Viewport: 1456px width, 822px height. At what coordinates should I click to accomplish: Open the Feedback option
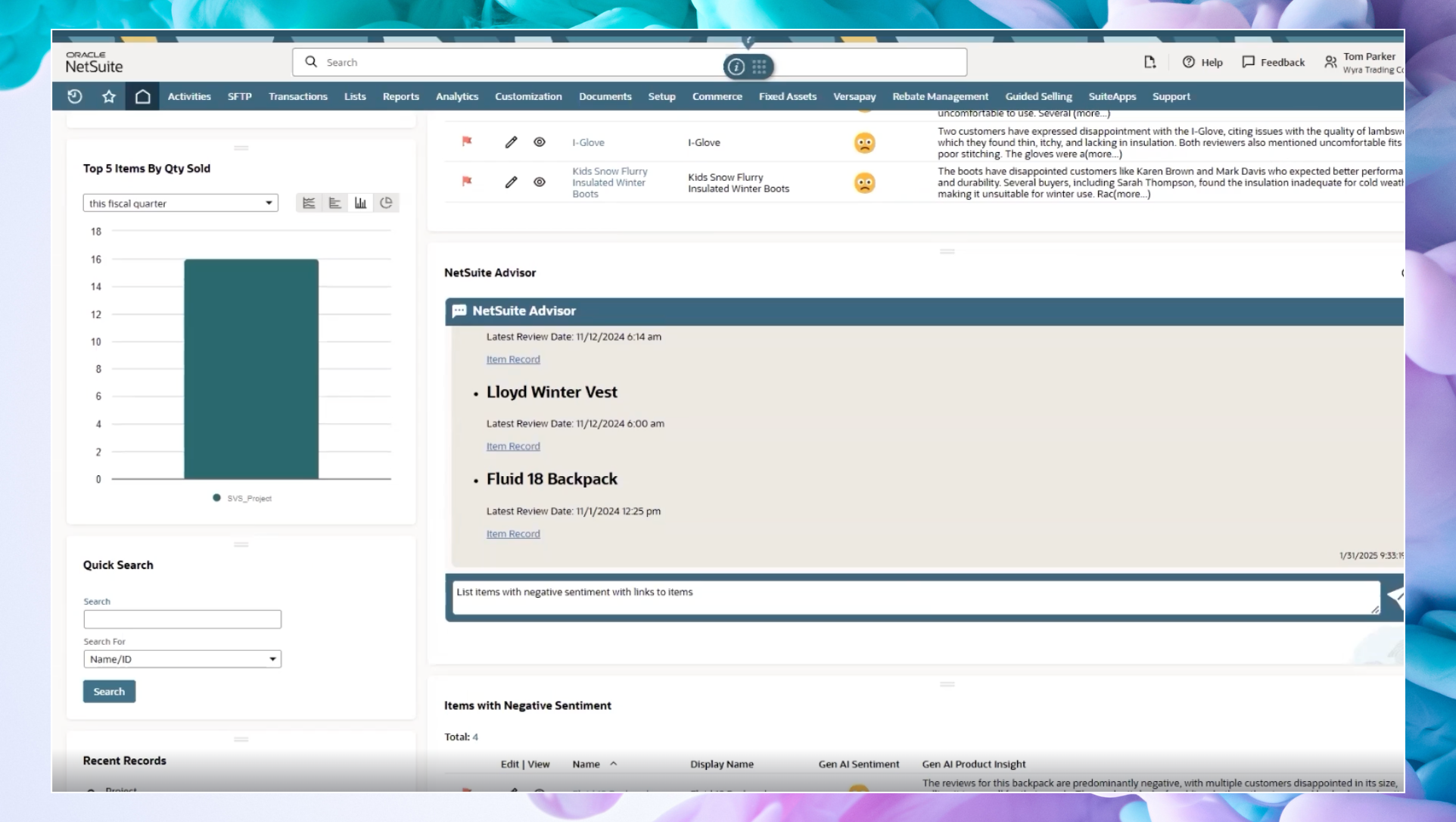pos(1273,62)
